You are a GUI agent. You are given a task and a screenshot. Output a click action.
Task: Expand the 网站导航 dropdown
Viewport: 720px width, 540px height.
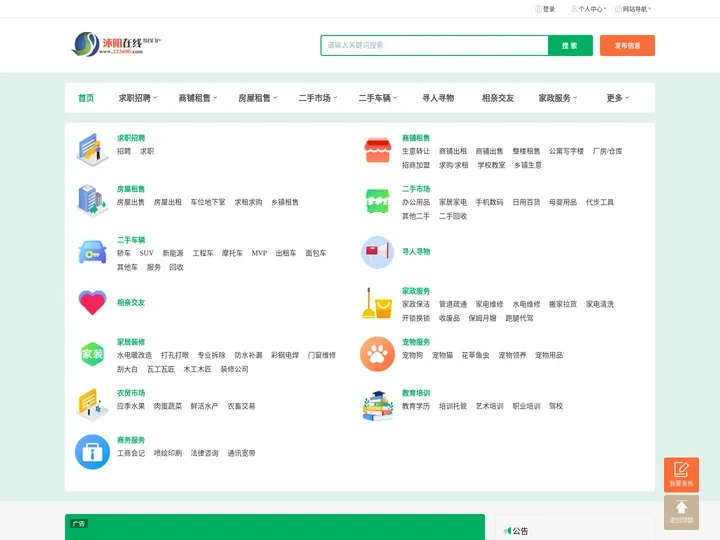[x=633, y=9]
